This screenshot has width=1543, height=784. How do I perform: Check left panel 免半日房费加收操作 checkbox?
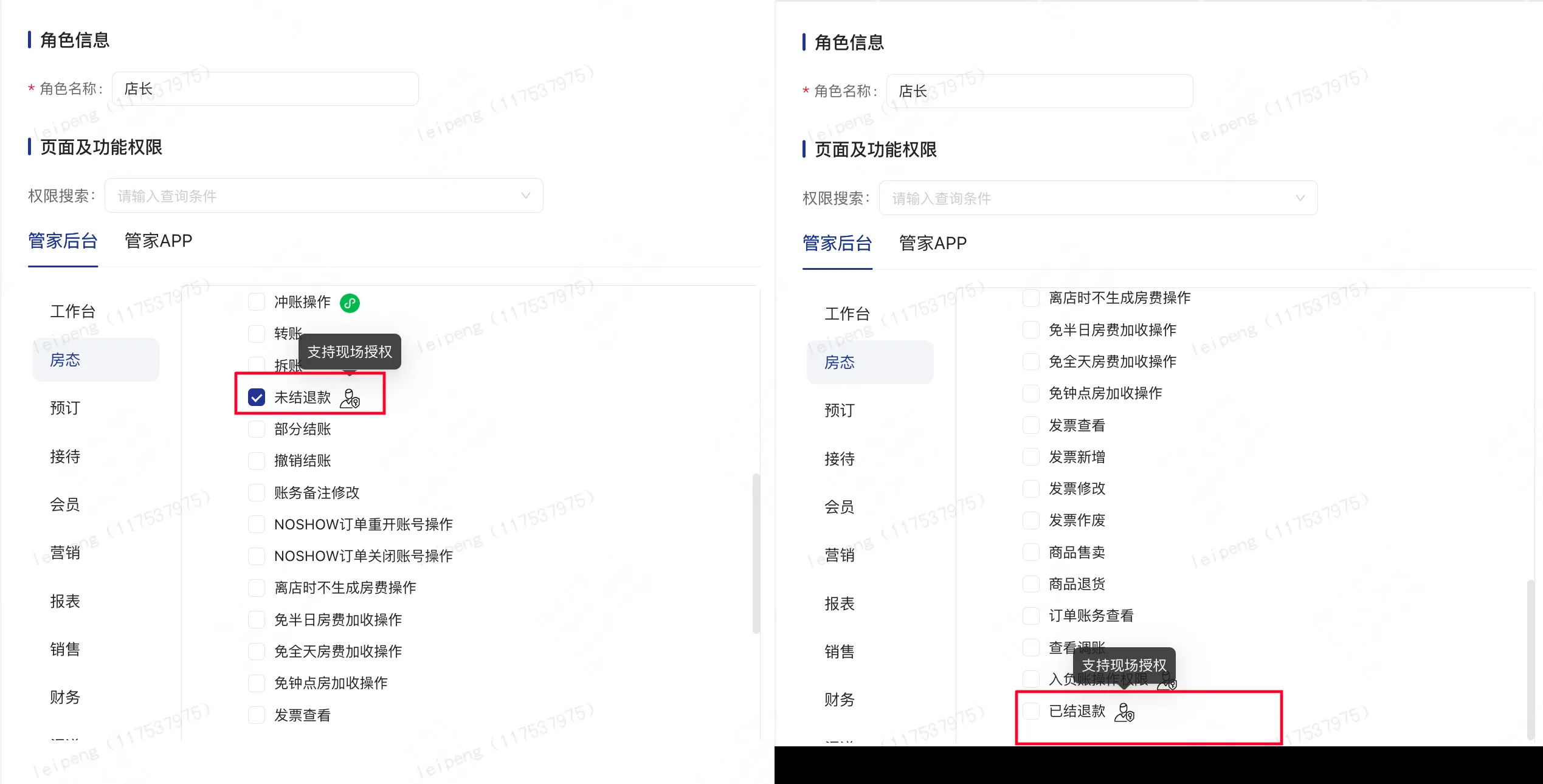coord(257,620)
